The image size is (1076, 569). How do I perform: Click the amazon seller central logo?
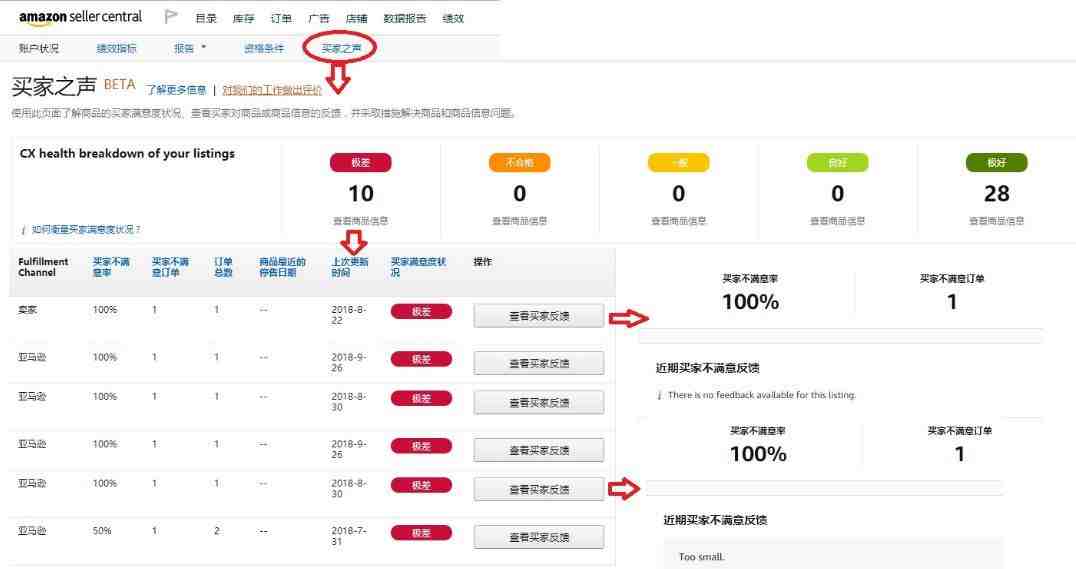tap(80, 17)
